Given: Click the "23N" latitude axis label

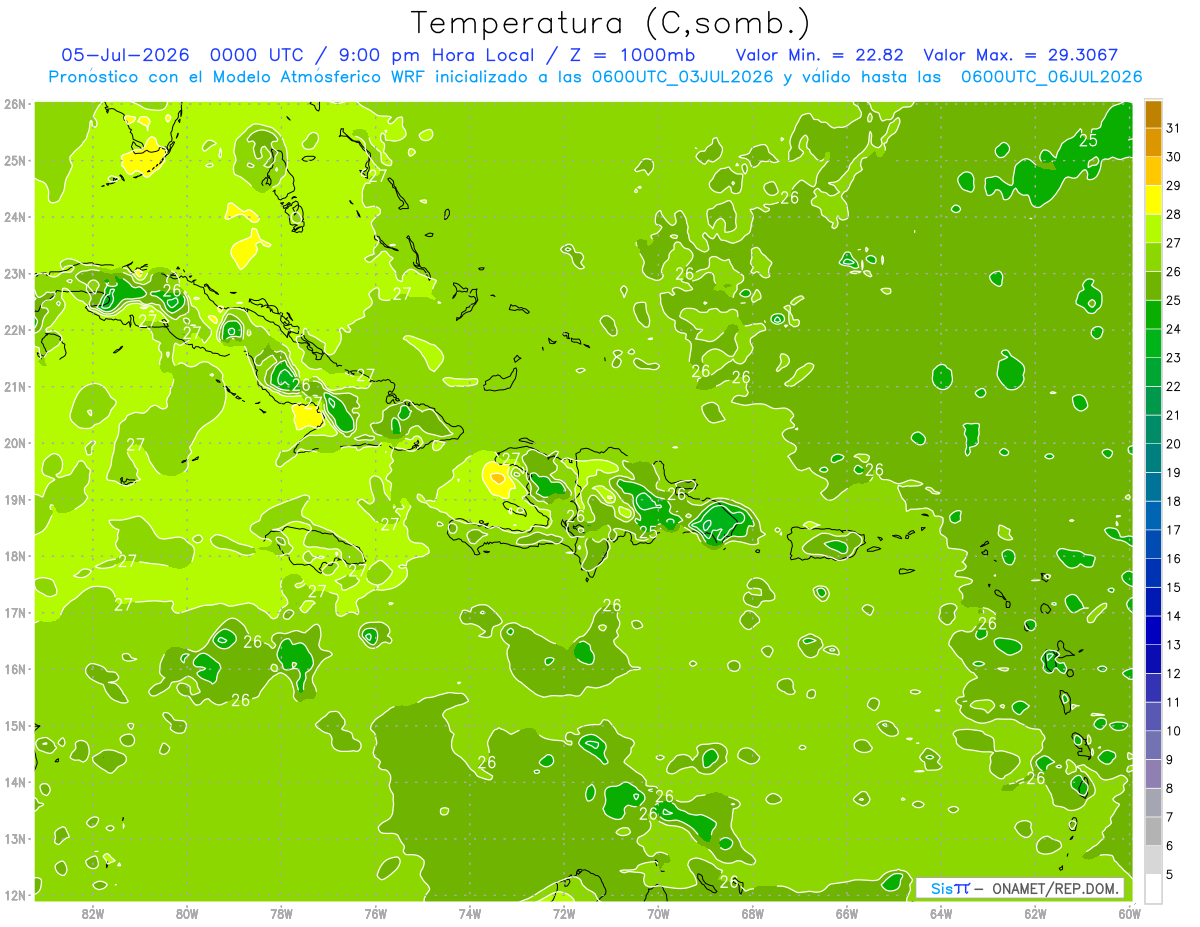Looking at the screenshot, I should tap(16, 274).
